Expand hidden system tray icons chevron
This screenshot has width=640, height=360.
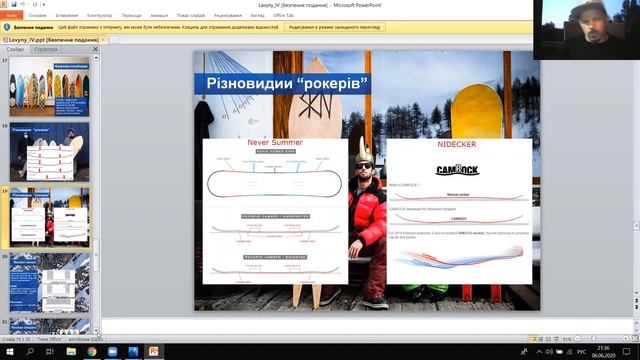[x=539, y=351]
